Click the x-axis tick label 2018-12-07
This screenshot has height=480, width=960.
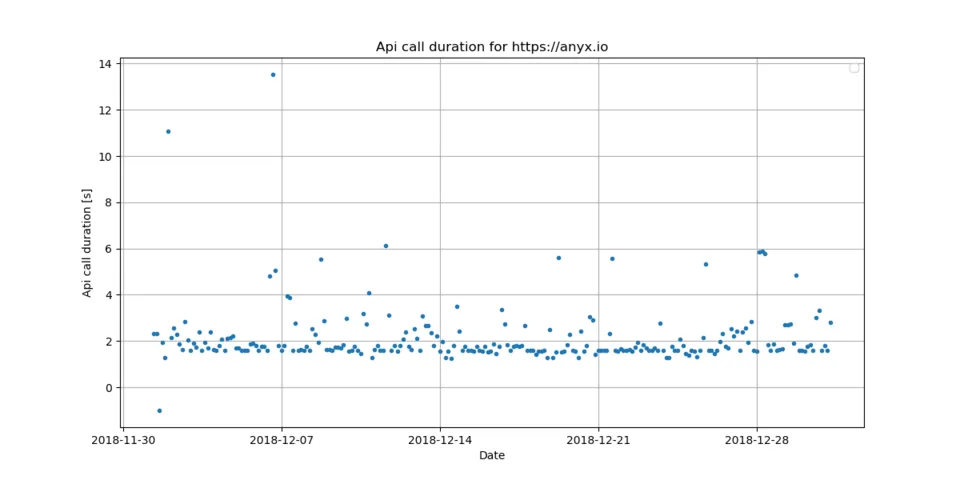coord(282,440)
